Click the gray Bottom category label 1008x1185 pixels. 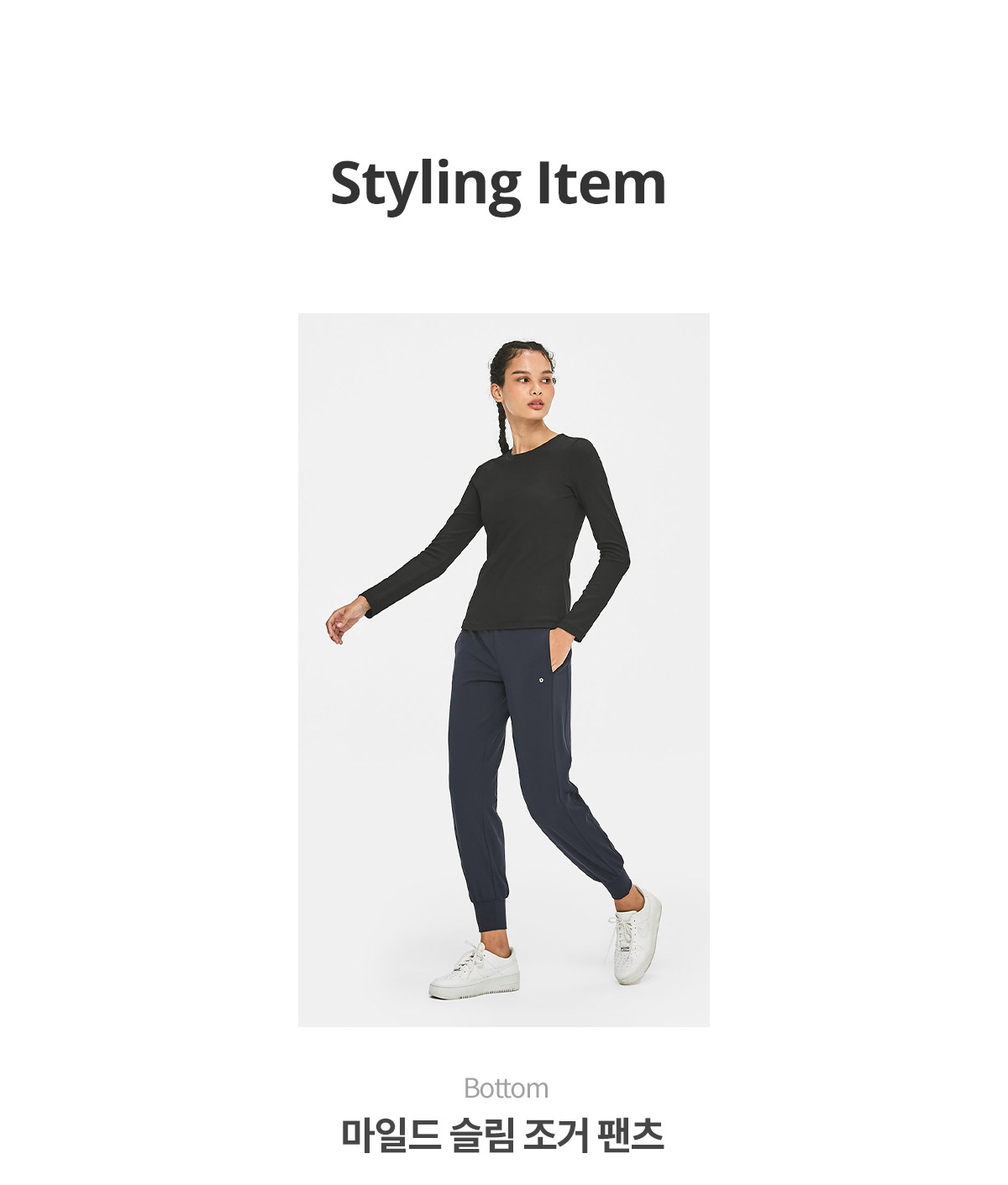[x=506, y=1088]
